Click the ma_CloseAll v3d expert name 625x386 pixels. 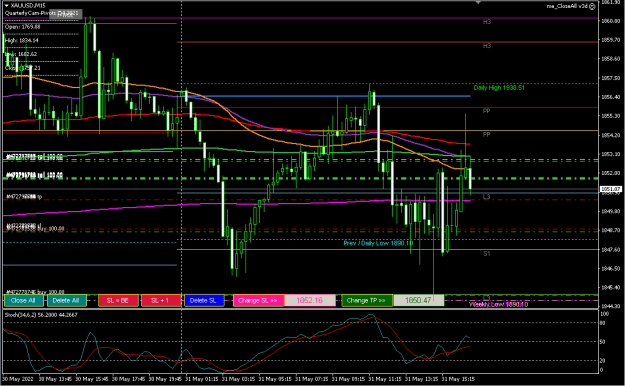568,6
